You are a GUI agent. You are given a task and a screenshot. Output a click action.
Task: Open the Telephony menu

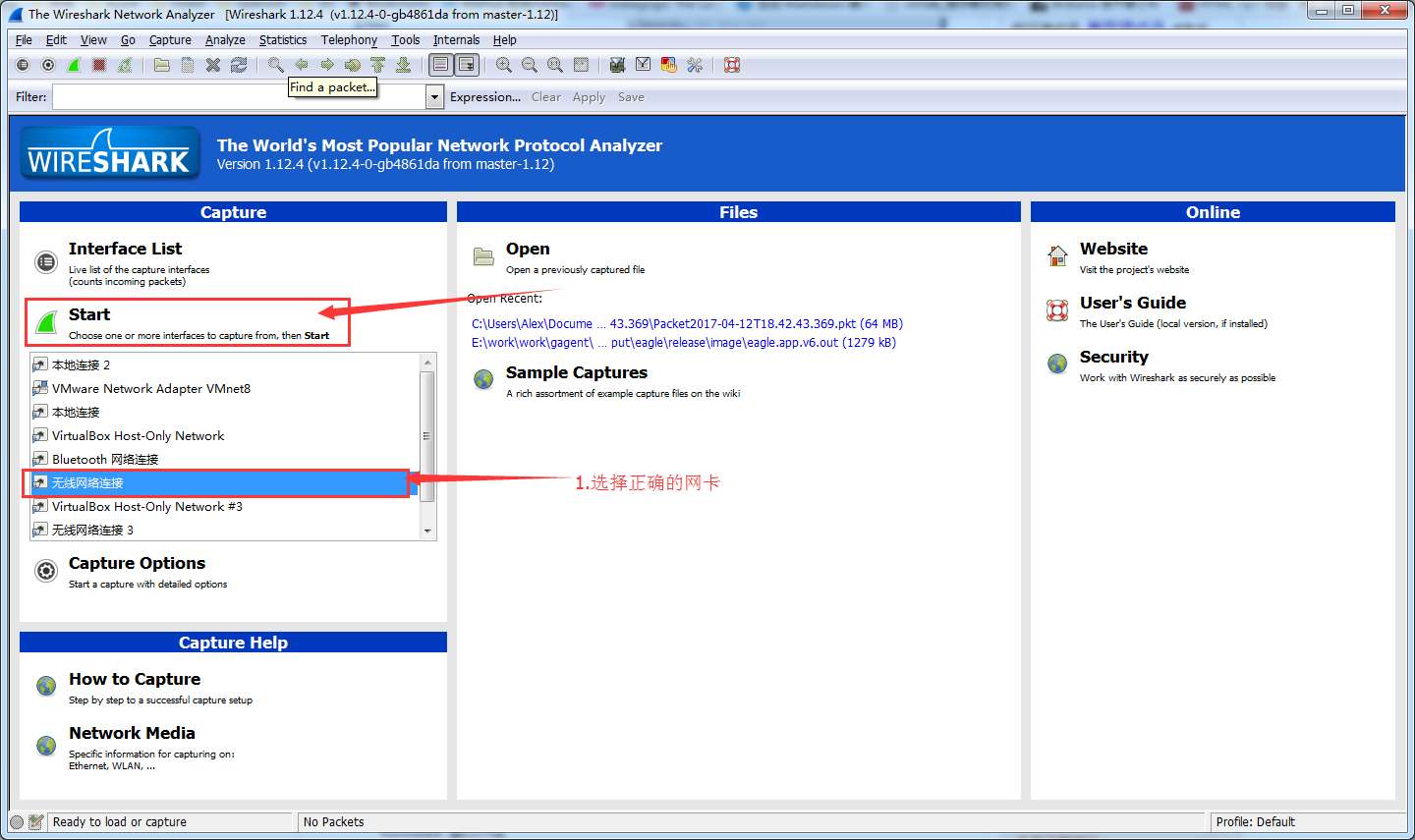[349, 40]
